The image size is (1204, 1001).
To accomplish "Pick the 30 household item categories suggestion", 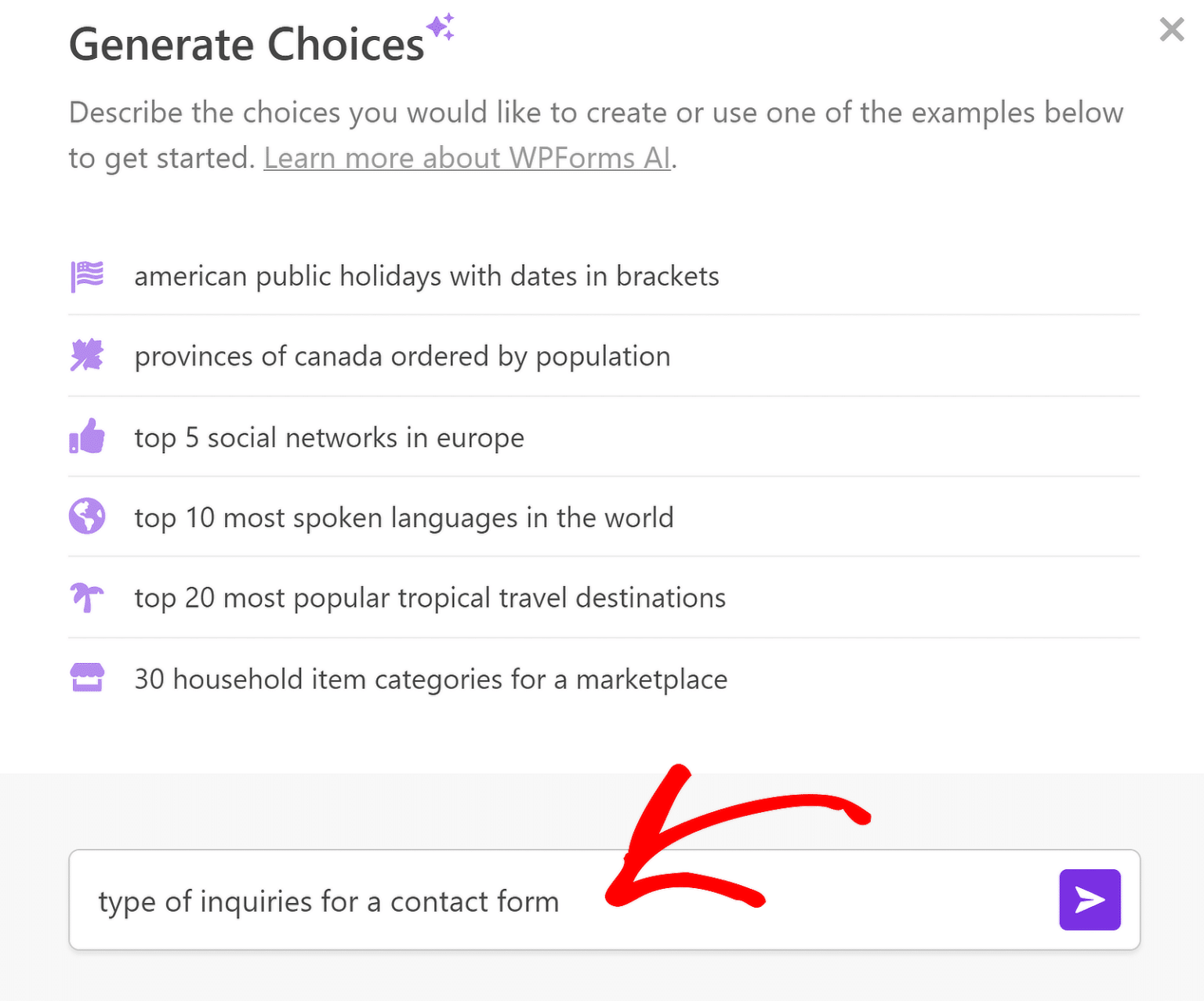I will [430, 678].
